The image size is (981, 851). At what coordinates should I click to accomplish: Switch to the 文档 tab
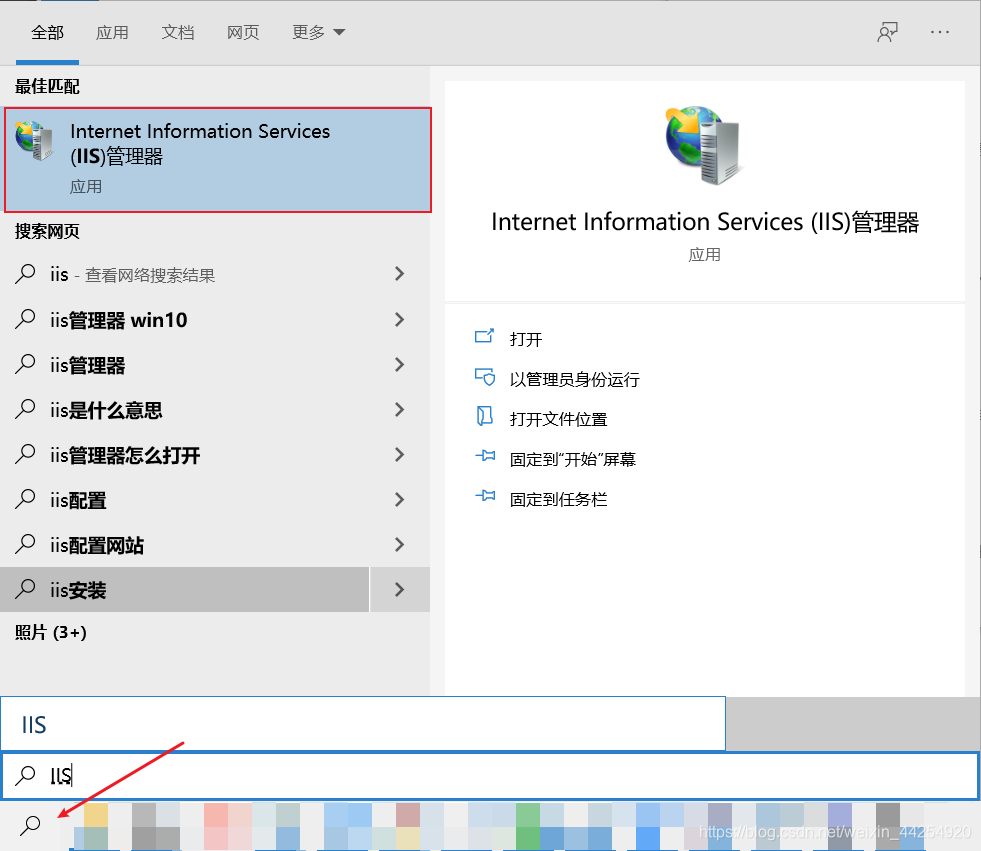pos(178,32)
